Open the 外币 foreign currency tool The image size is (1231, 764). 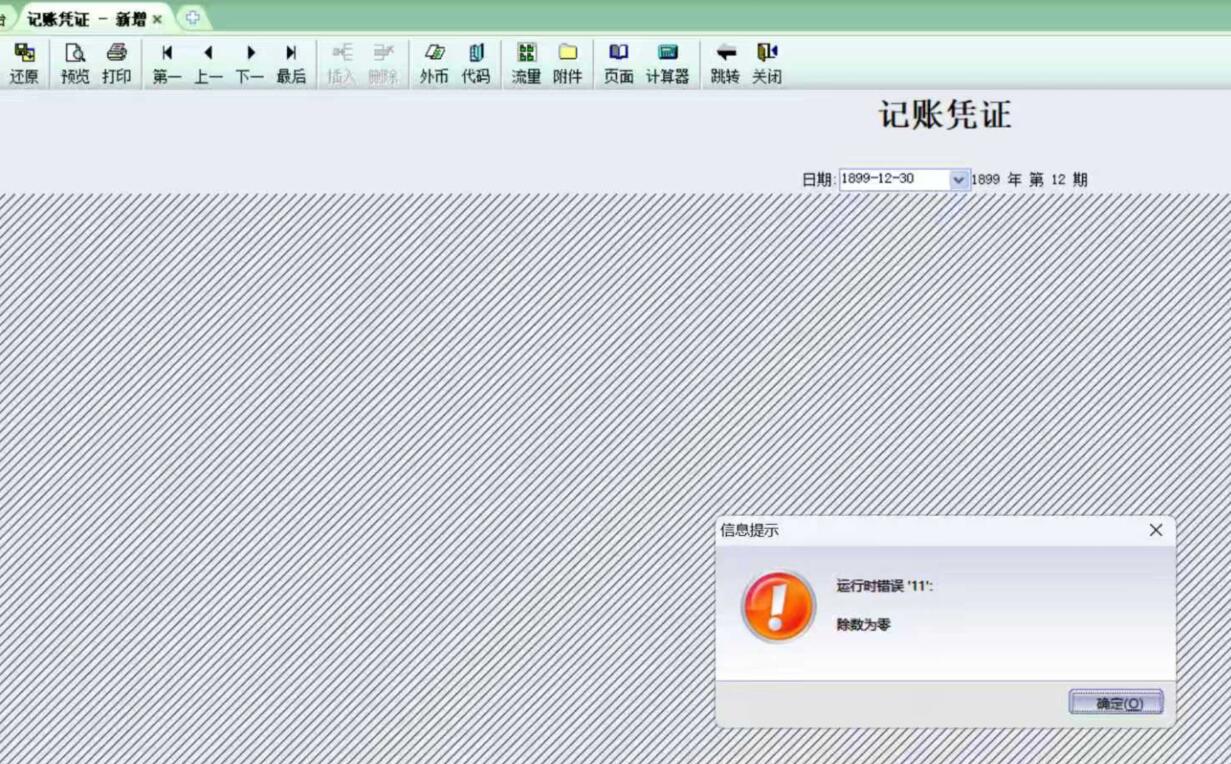[x=434, y=63]
